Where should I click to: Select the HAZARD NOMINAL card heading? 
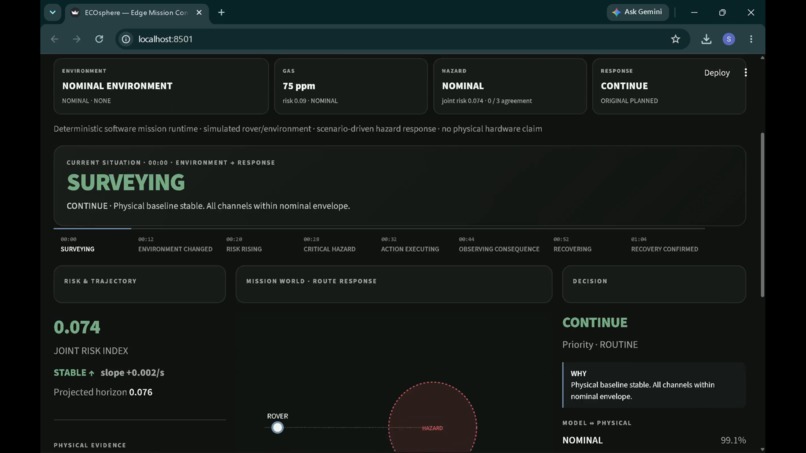(463, 86)
